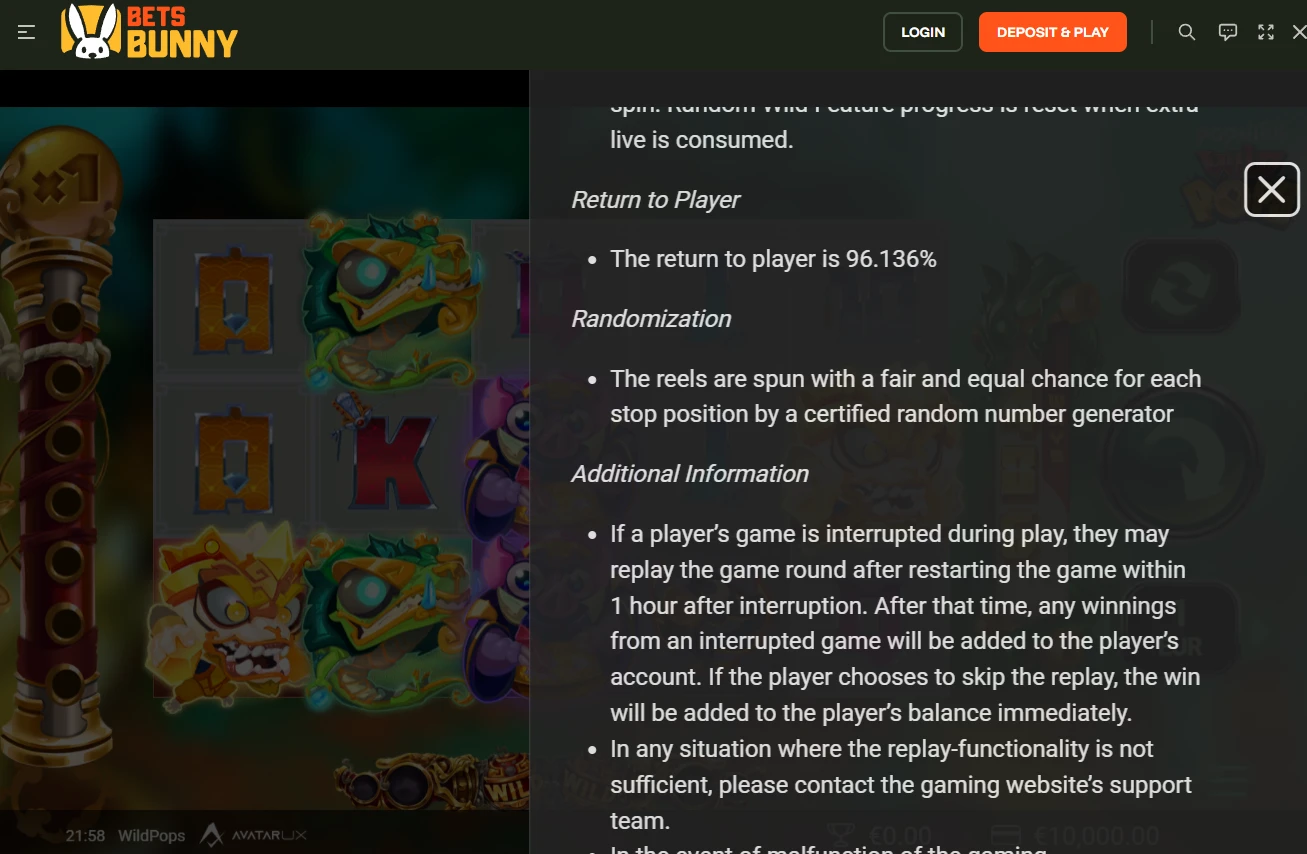This screenshot has height=854, width=1307.
Task: Click the LOGIN button
Action: 923,32
